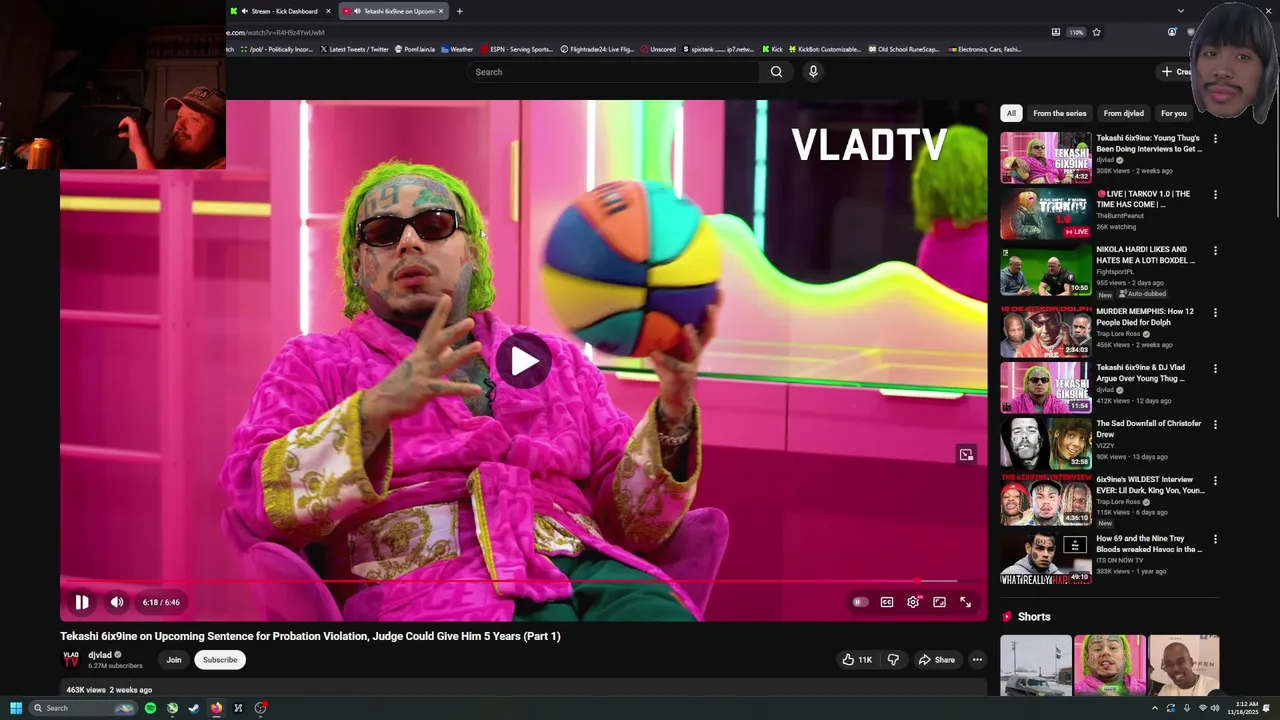The height and width of the screenshot is (720, 1280).
Task: Open Firefox from the taskbar
Action: 216,708
